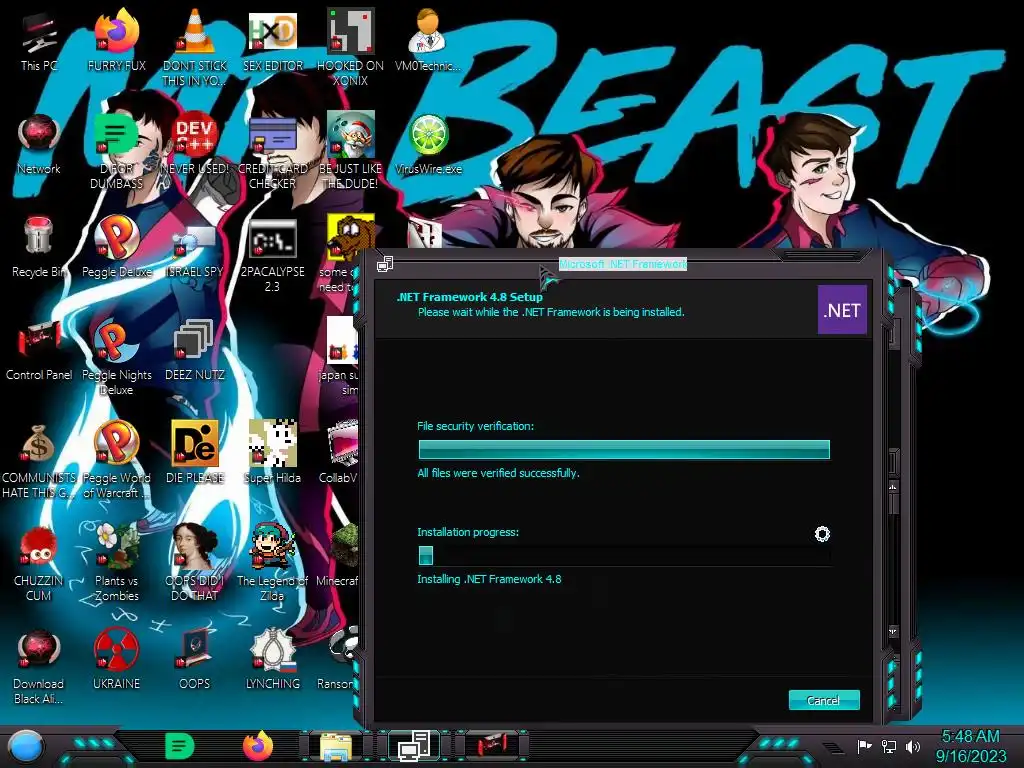Select the SEX EDITOR HxD shortcut
The height and width of the screenshot is (768, 1024).
(272, 31)
